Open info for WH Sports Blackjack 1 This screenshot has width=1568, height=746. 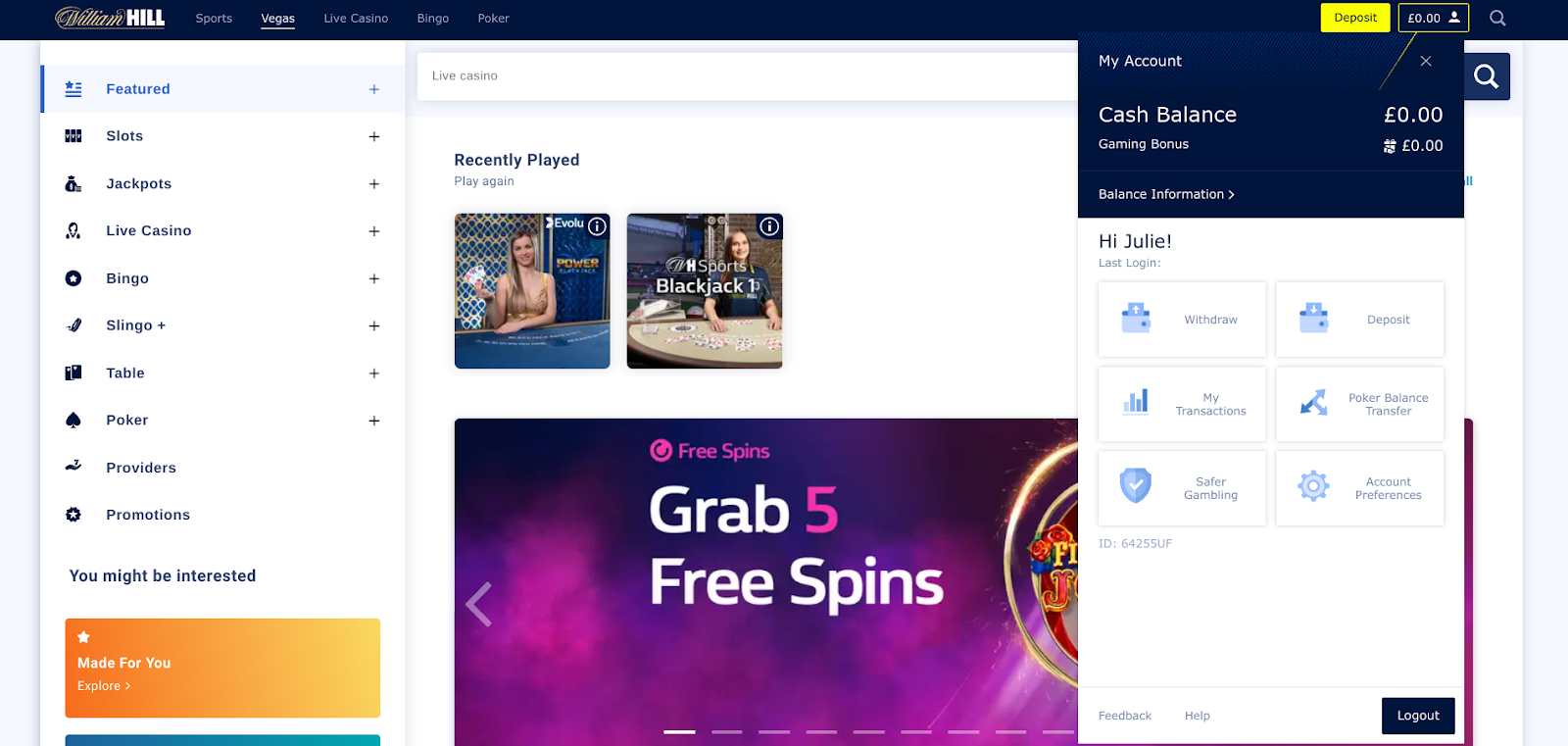click(x=770, y=226)
